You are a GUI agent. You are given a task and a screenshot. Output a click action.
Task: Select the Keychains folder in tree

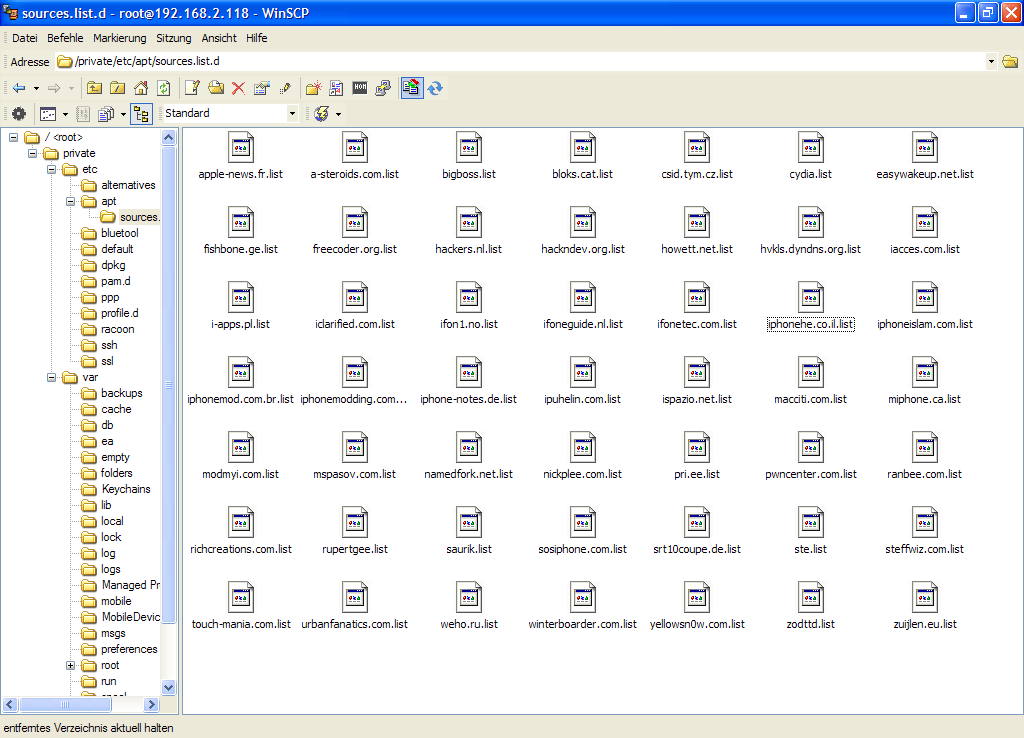[x=125, y=489]
